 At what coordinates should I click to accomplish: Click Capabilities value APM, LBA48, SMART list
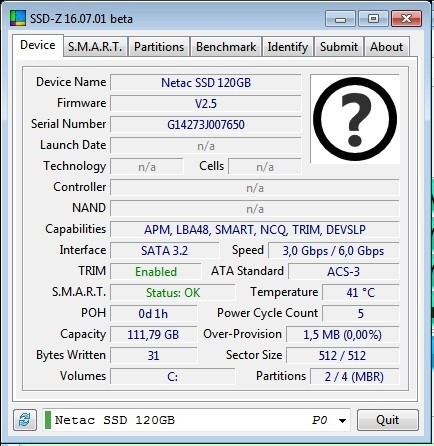point(255,230)
